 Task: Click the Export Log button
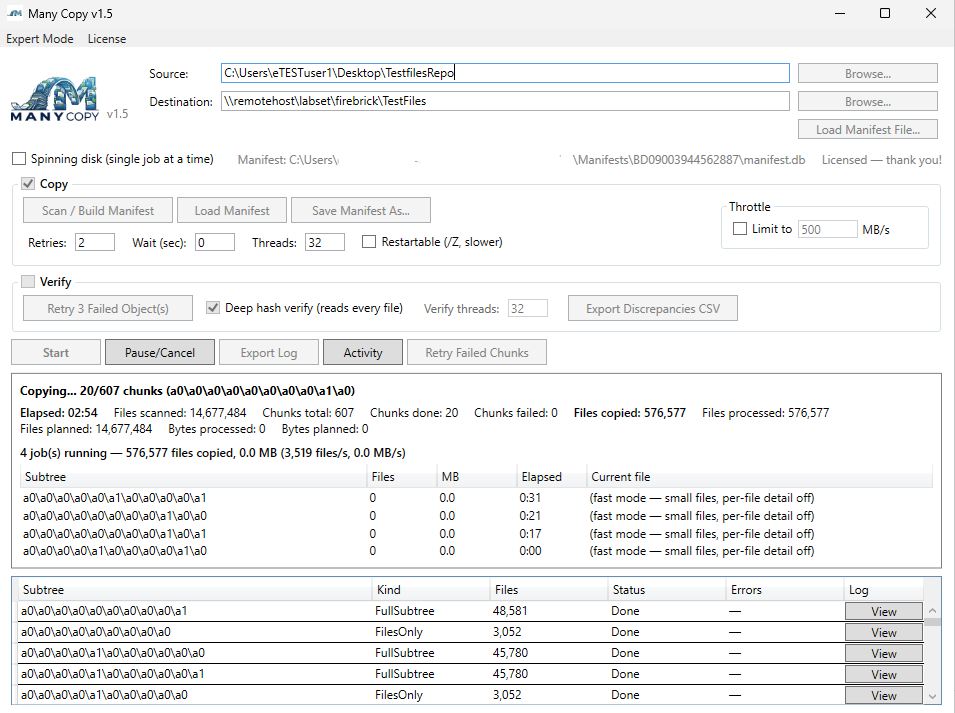[269, 353]
